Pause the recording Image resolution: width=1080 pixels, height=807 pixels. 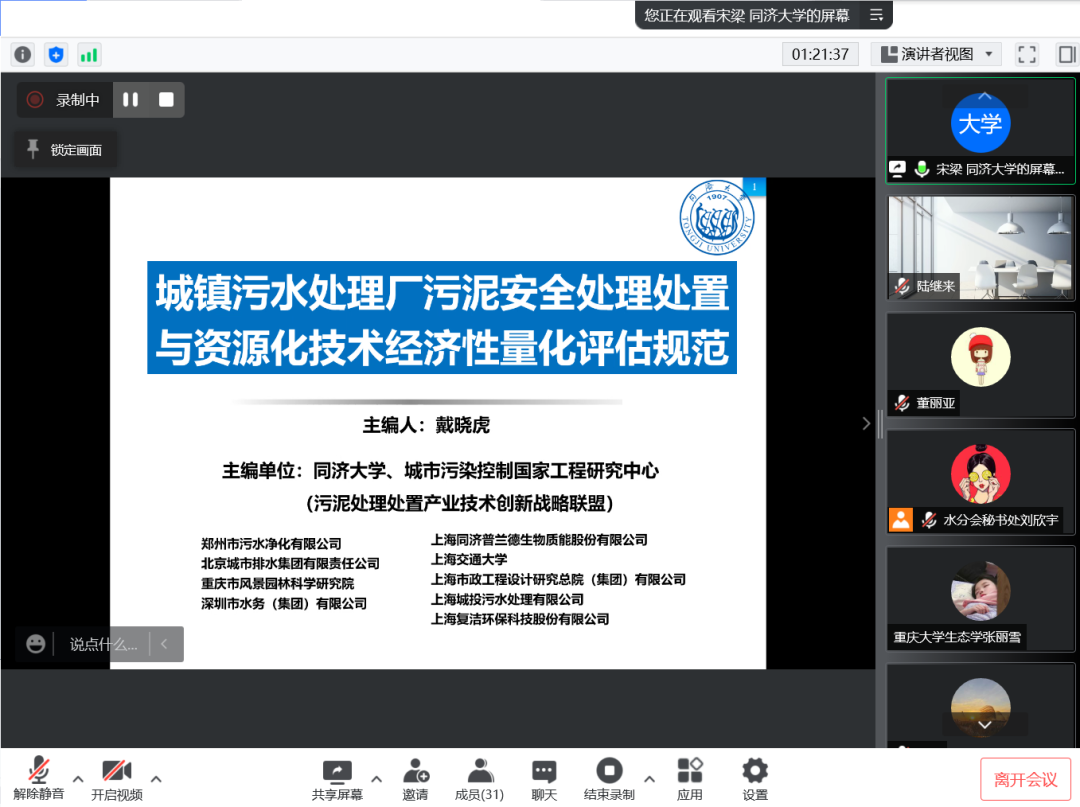(x=131, y=100)
